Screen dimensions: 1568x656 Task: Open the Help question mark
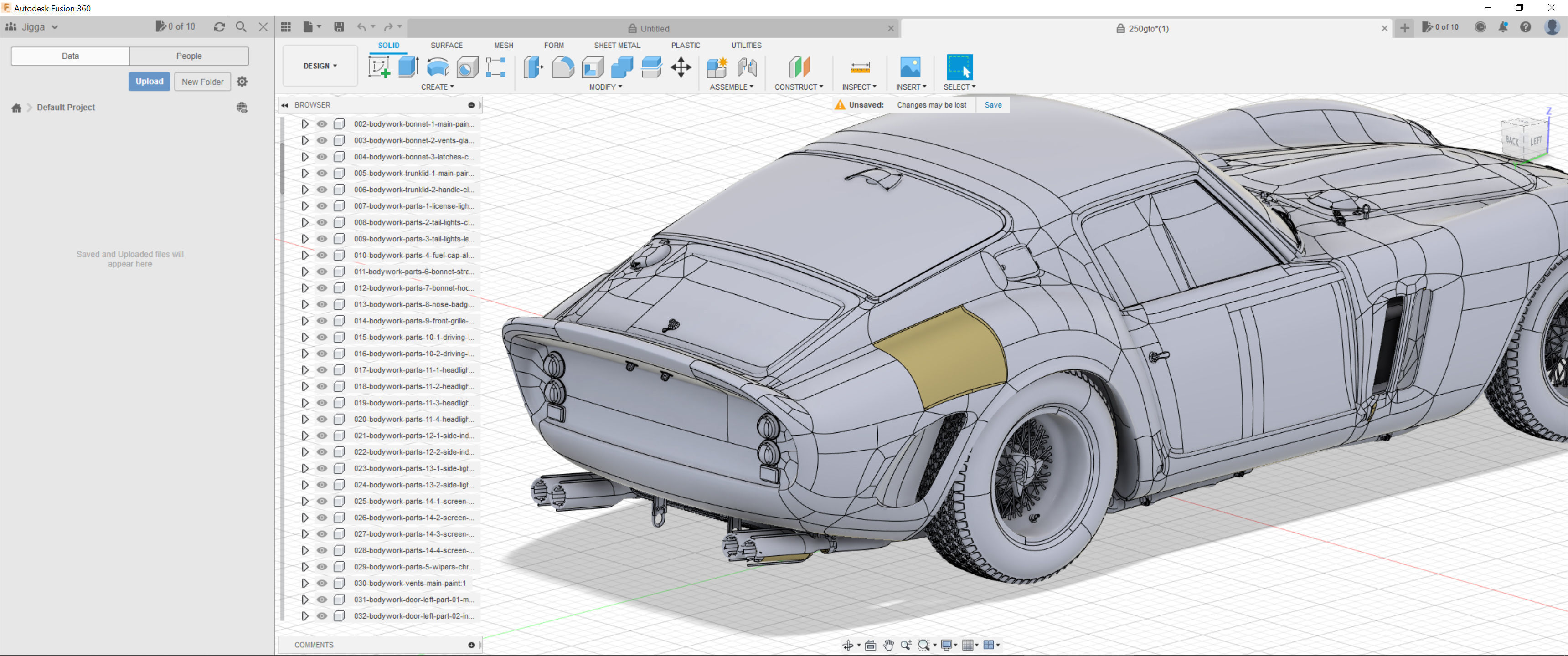coord(1526,27)
